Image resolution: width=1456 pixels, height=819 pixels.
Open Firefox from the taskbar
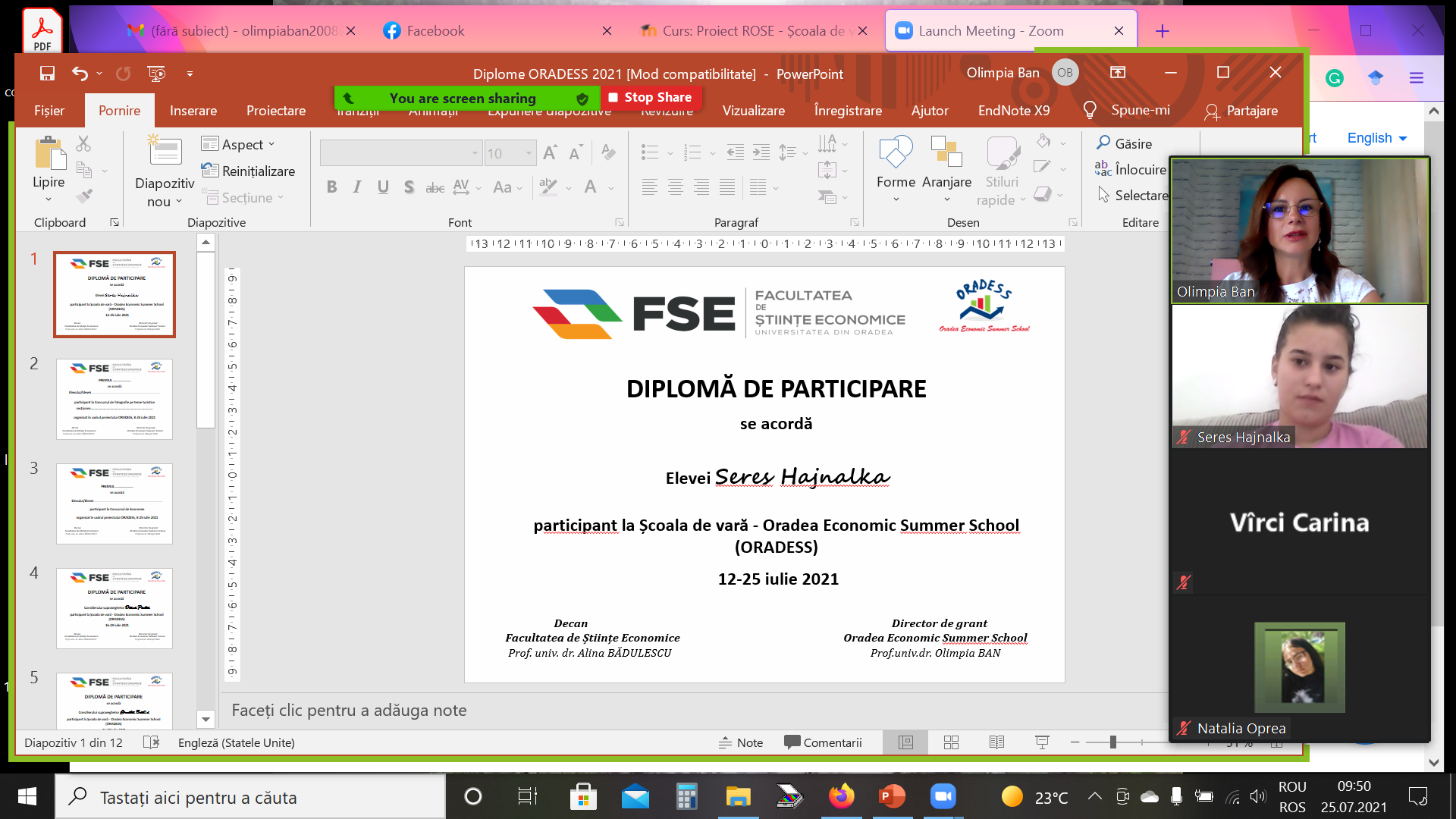coord(840,796)
